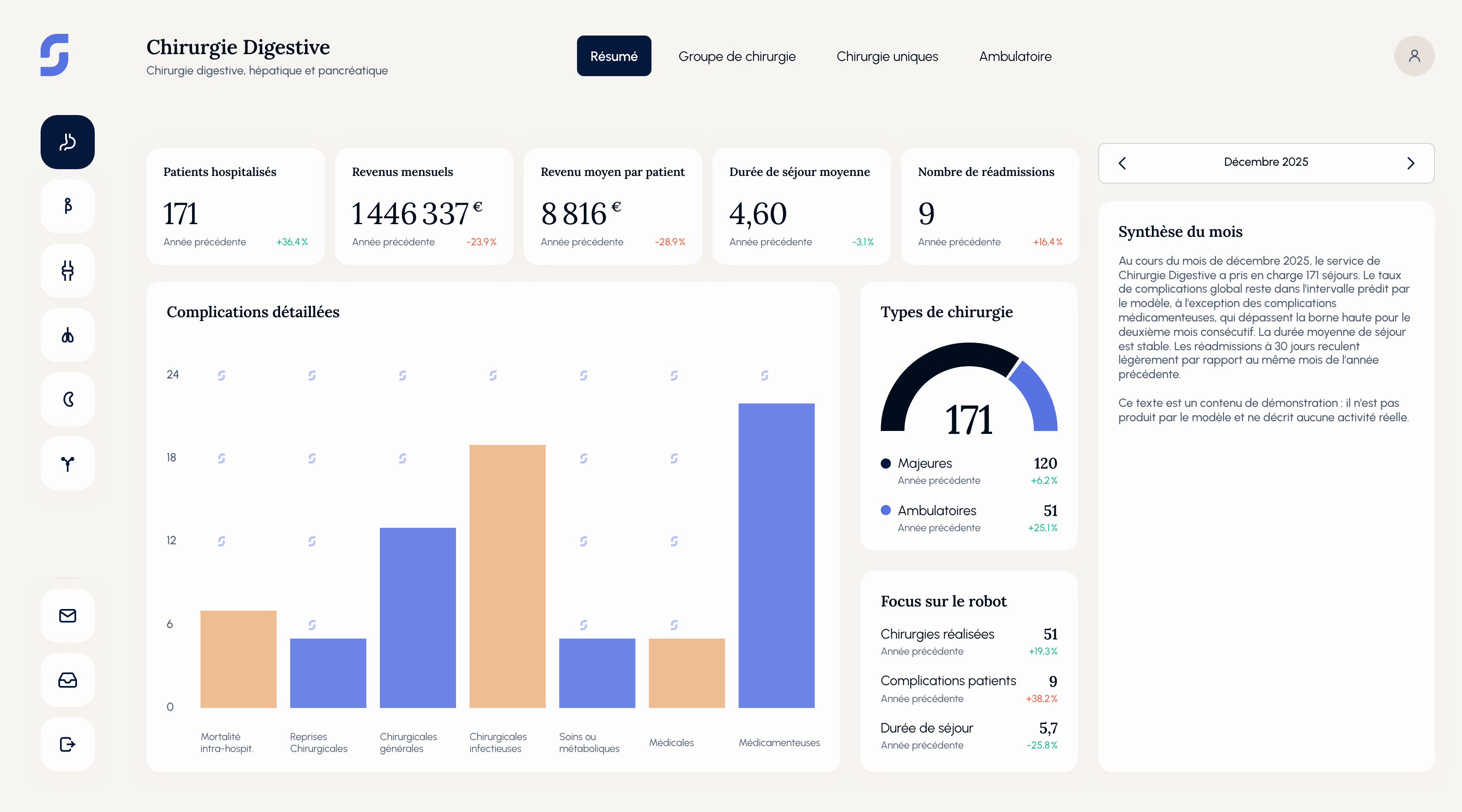Image resolution: width=1462 pixels, height=812 pixels.
Task: Go to next month with right chevron
Action: (x=1411, y=163)
